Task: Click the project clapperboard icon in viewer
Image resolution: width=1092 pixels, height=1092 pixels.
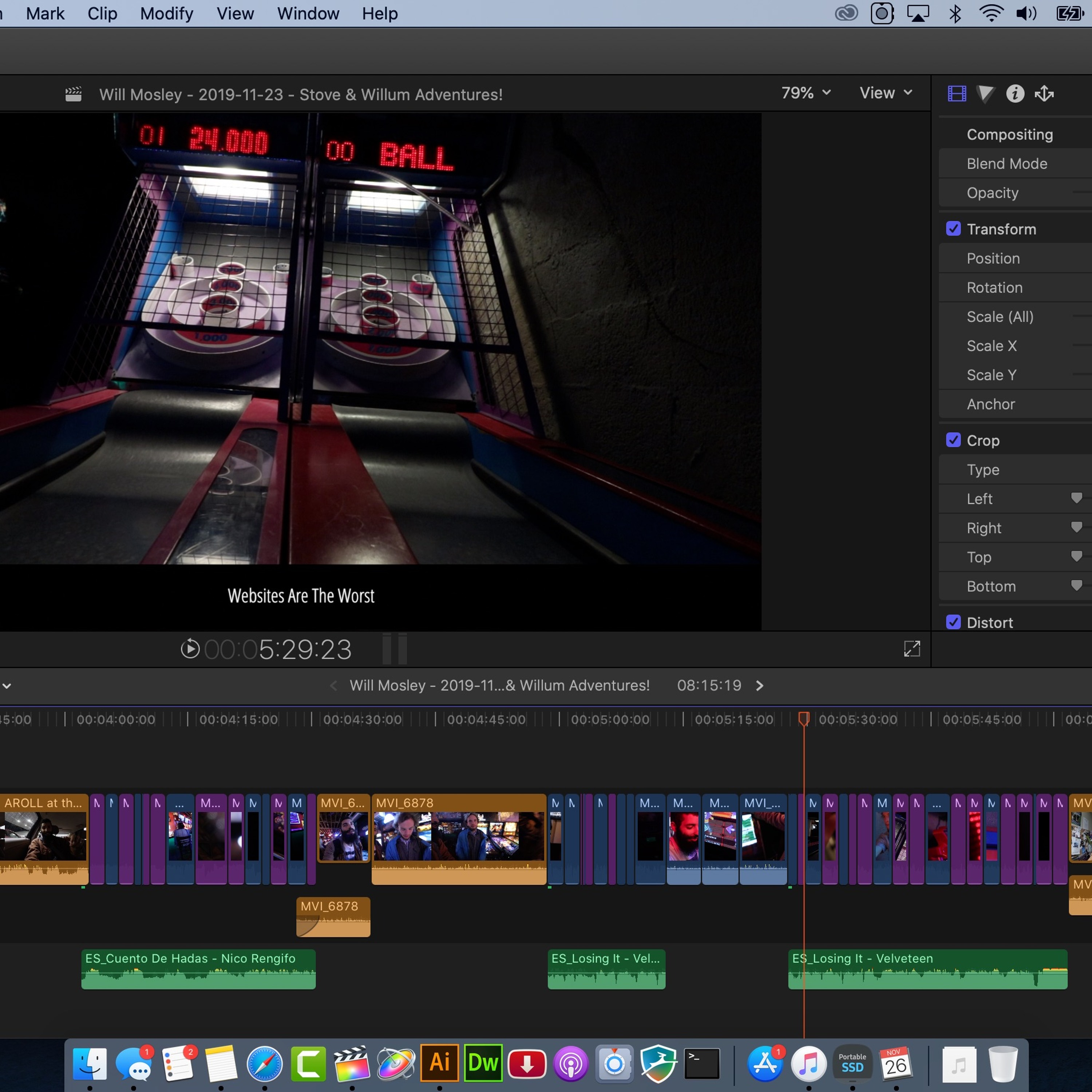Action: pos(74,94)
